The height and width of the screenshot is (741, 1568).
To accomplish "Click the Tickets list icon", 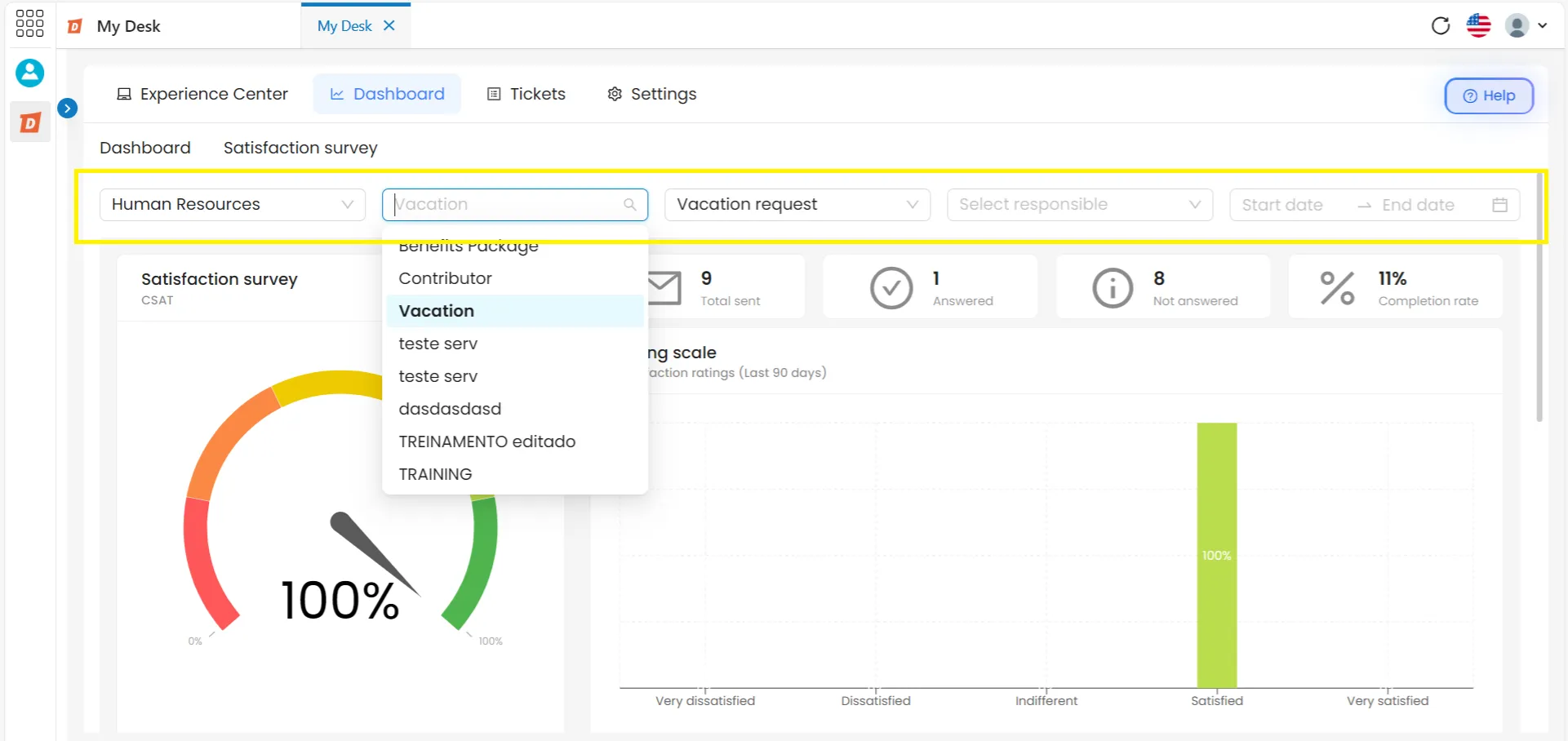I will (494, 94).
